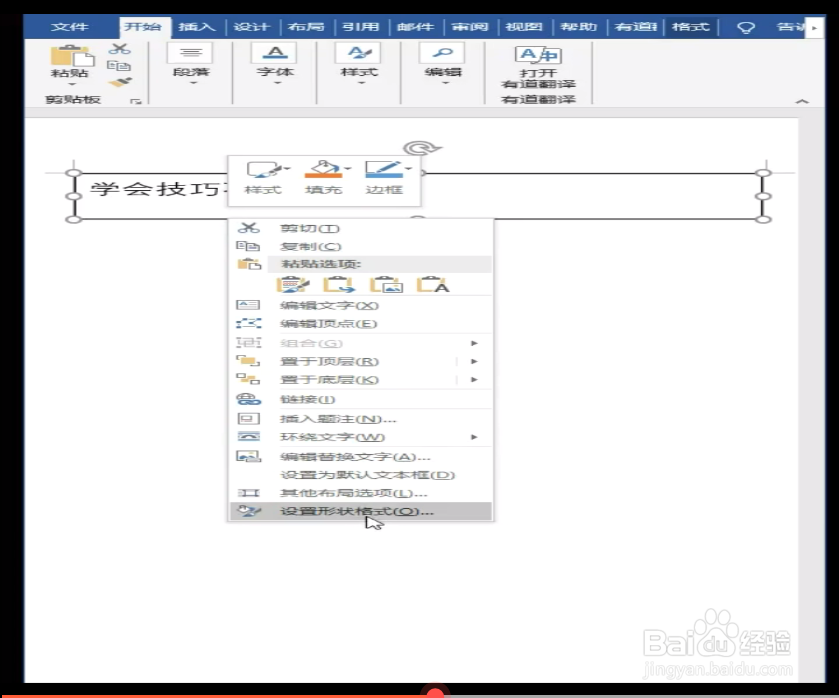Open the Fill dropdown arrow in mini toolbar
The width and height of the screenshot is (839, 698).
pyautogui.click(x=348, y=169)
